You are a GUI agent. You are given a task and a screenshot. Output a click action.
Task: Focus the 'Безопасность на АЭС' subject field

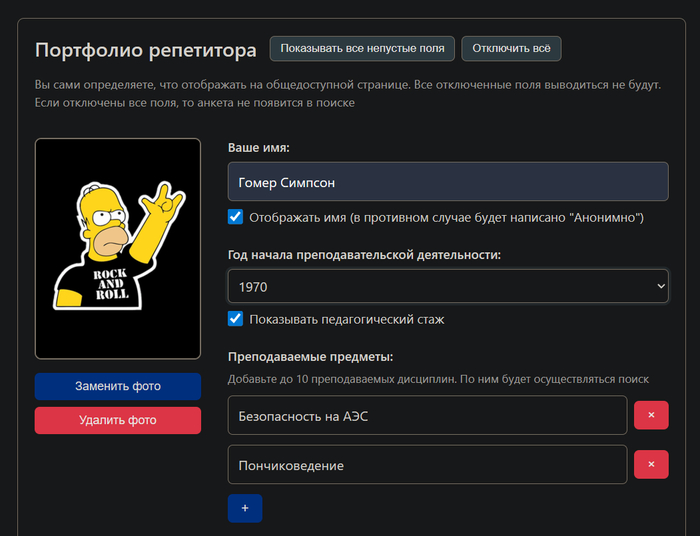[x=427, y=415]
